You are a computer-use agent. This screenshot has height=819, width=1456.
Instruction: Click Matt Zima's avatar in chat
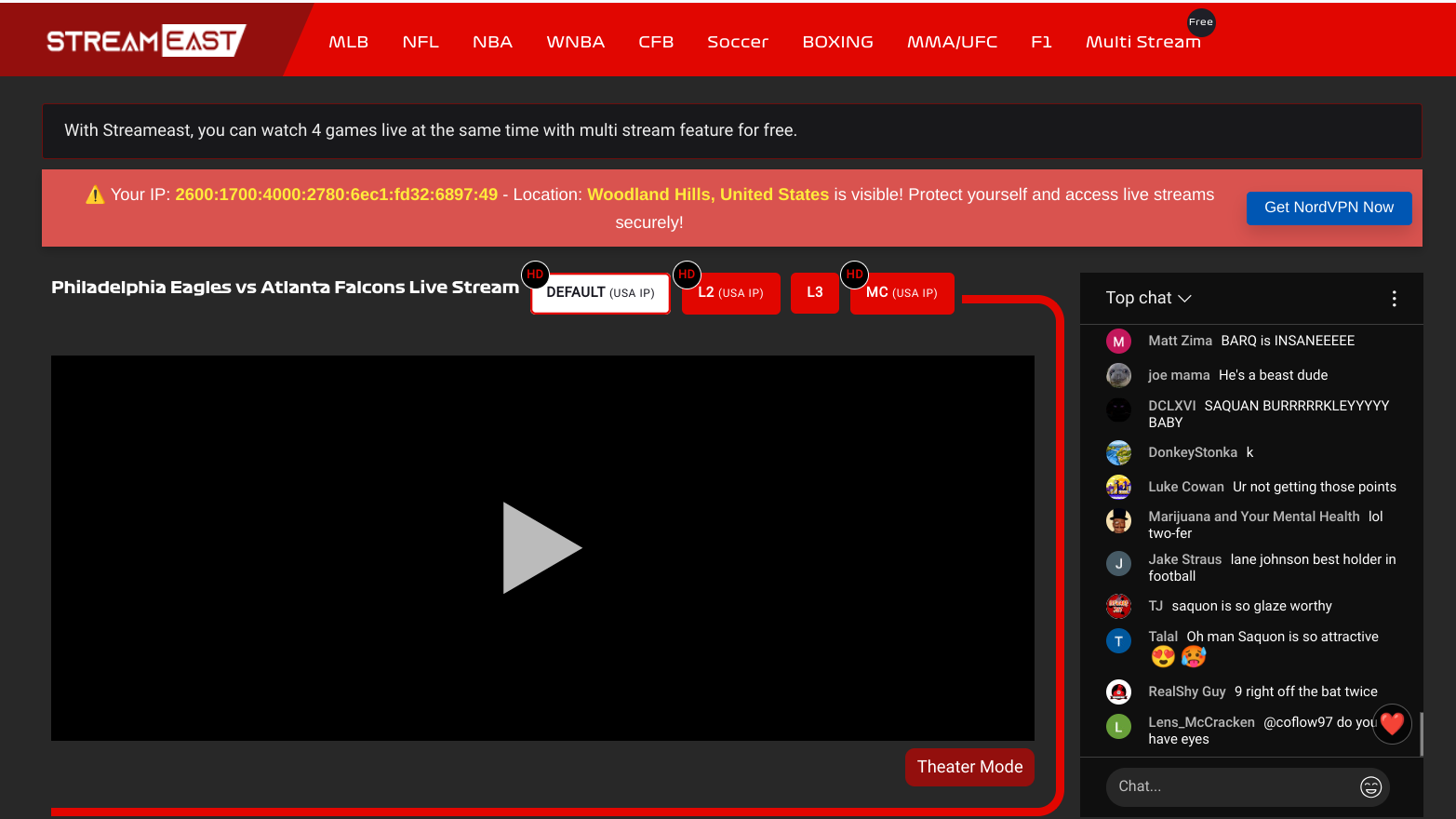tap(1118, 342)
